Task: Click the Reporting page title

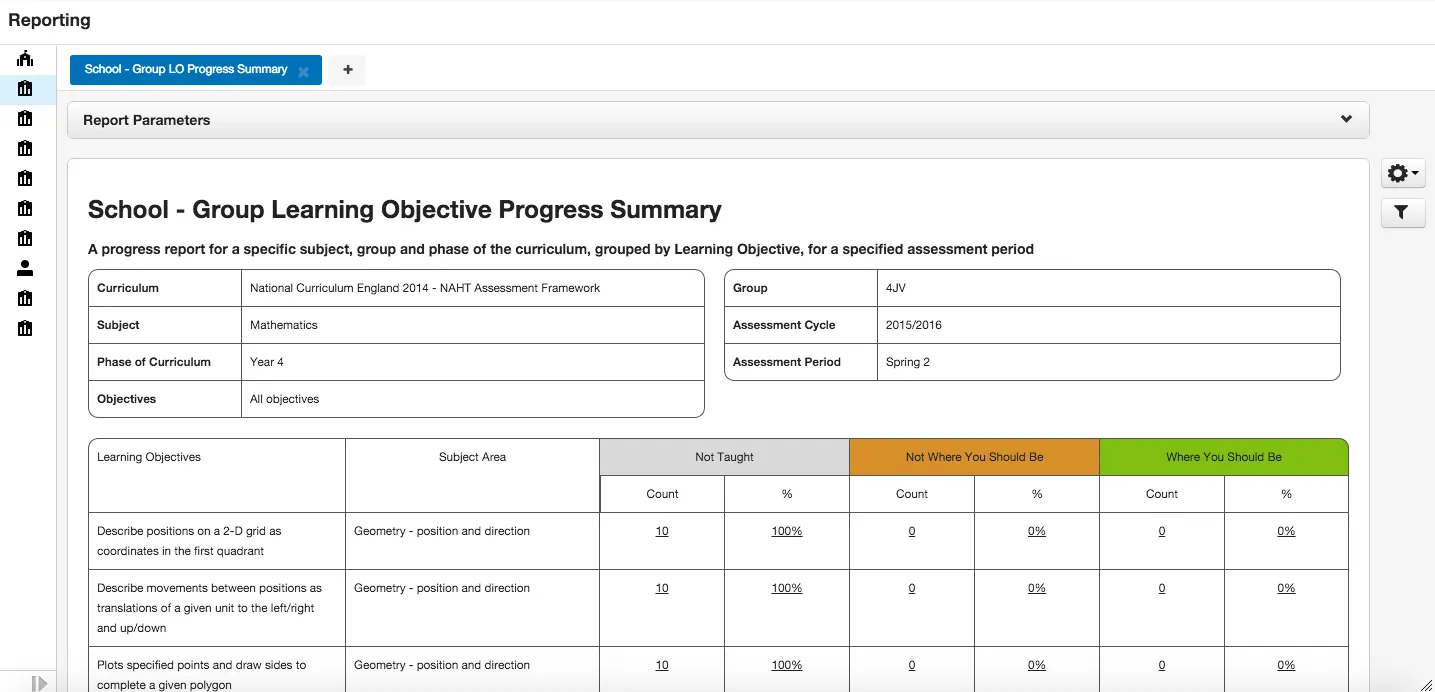Action: (x=49, y=20)
